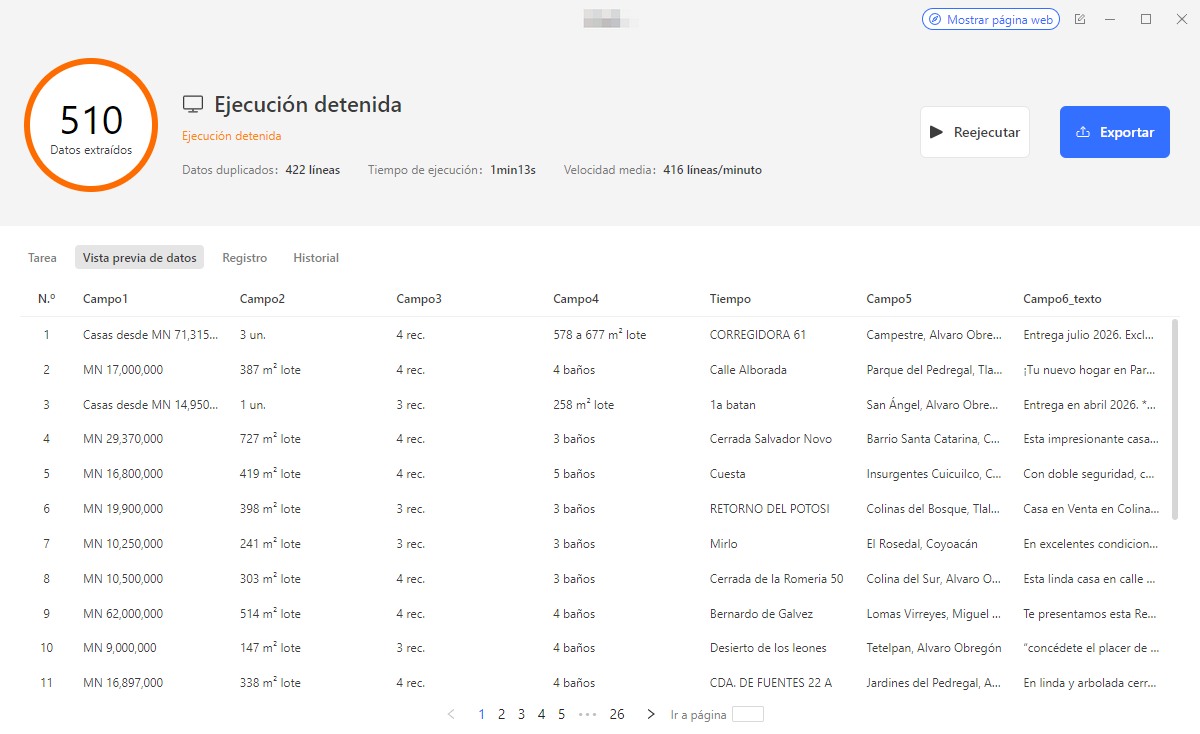
Task: Click the compass icon in Mostrar página web
Action: [x=935, y=19]
